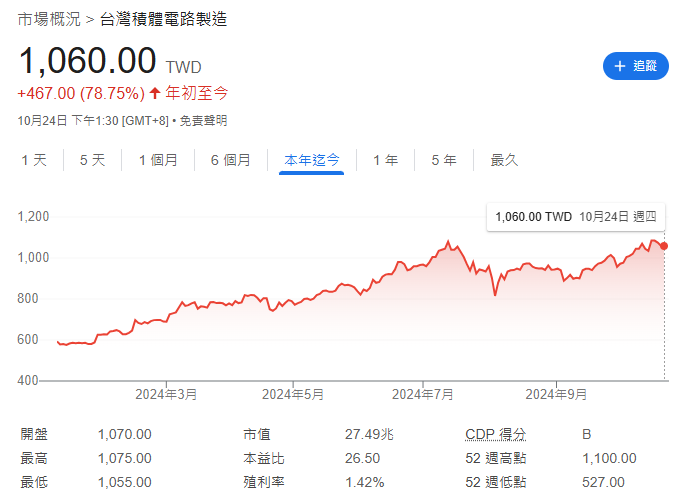Switch to the 5 天 range tab

click(92, 160)
